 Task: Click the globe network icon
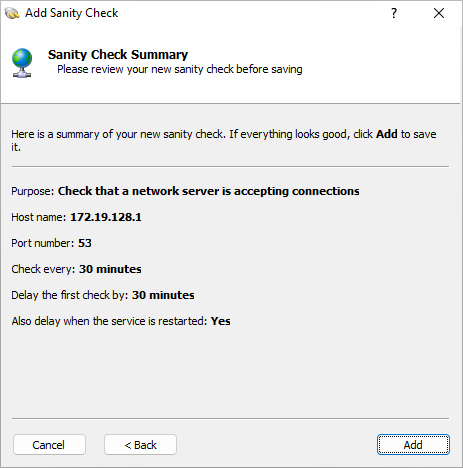tap(22, 63)
